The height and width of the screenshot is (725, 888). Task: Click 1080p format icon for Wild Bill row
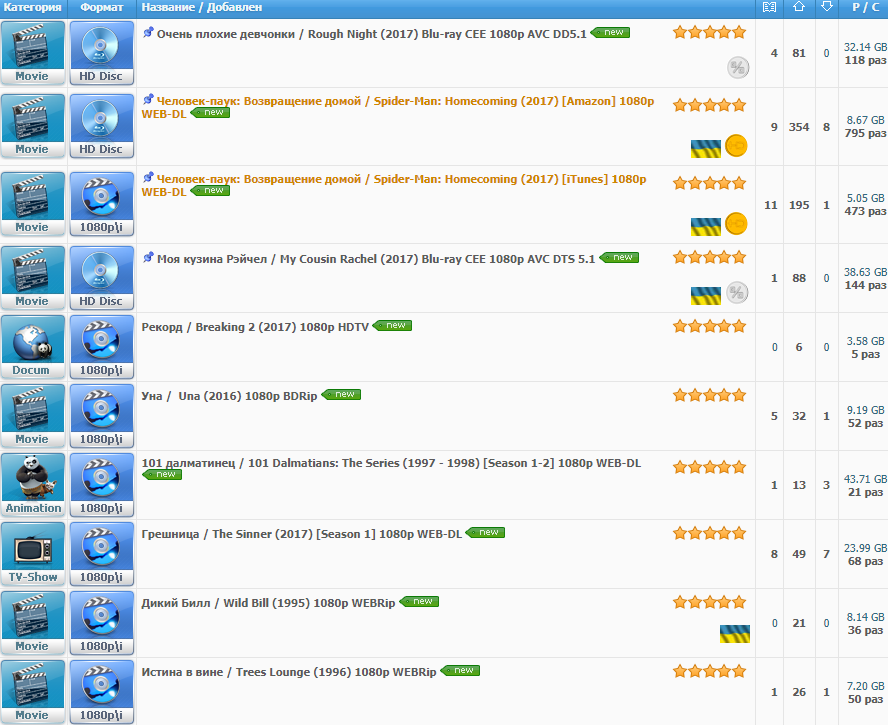(101, 624)
